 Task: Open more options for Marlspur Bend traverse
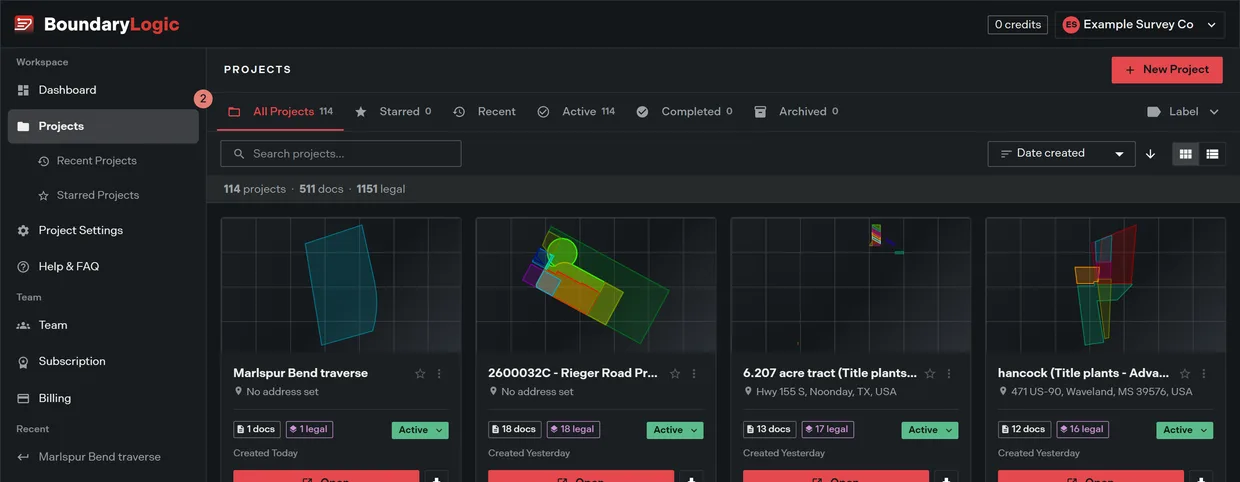click(439, 374)
